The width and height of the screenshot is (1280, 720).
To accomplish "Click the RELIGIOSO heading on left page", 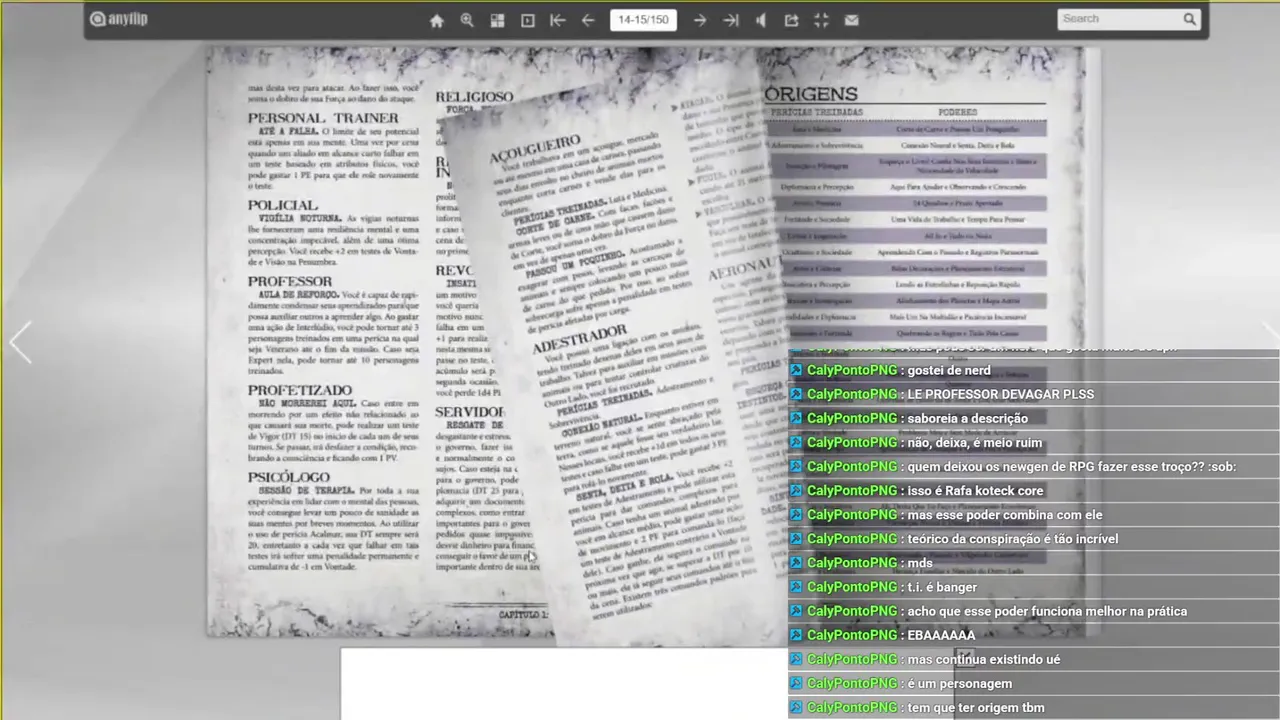I will (x=476, y=97).
